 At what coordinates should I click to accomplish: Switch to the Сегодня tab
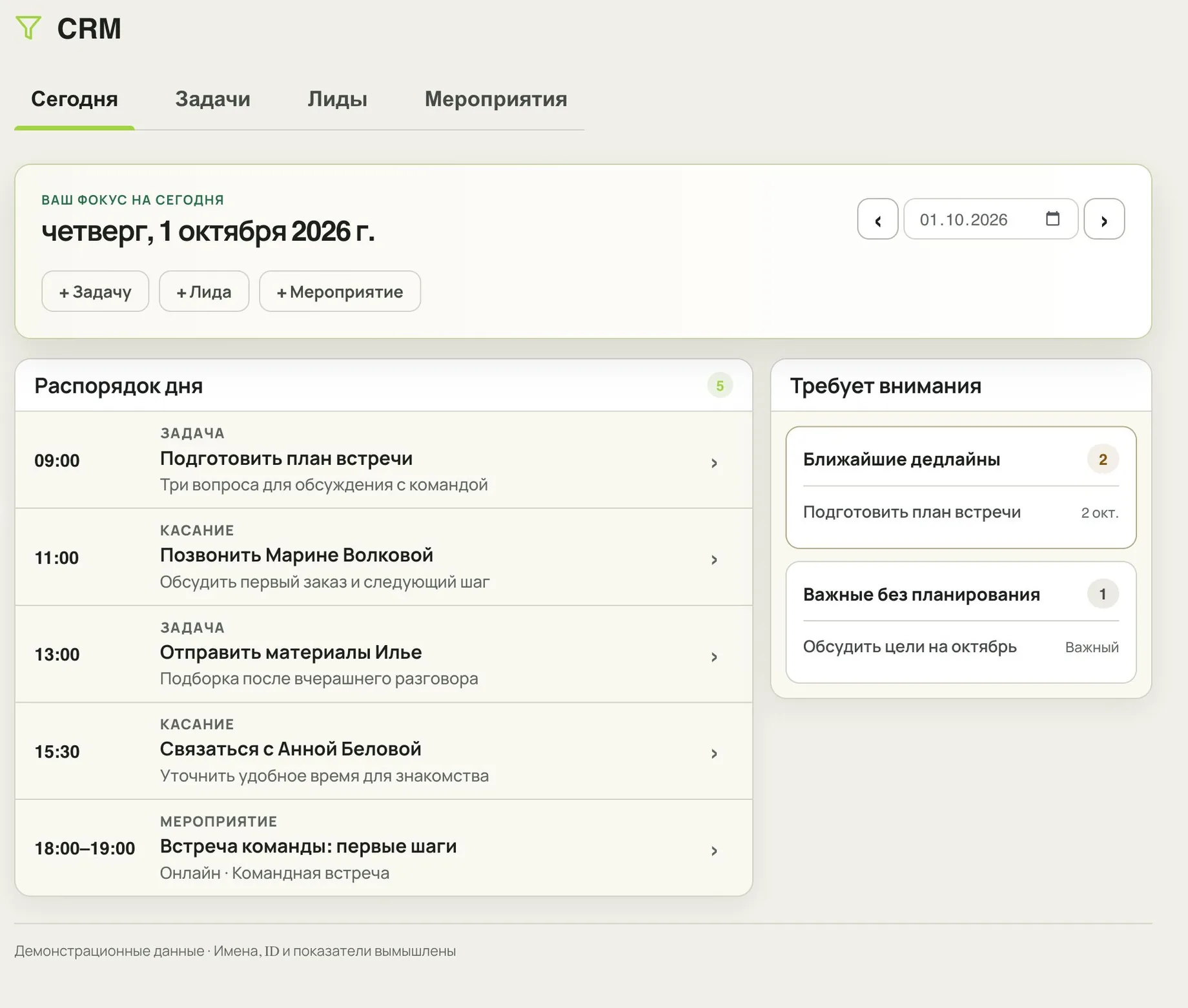pos(74,99)
